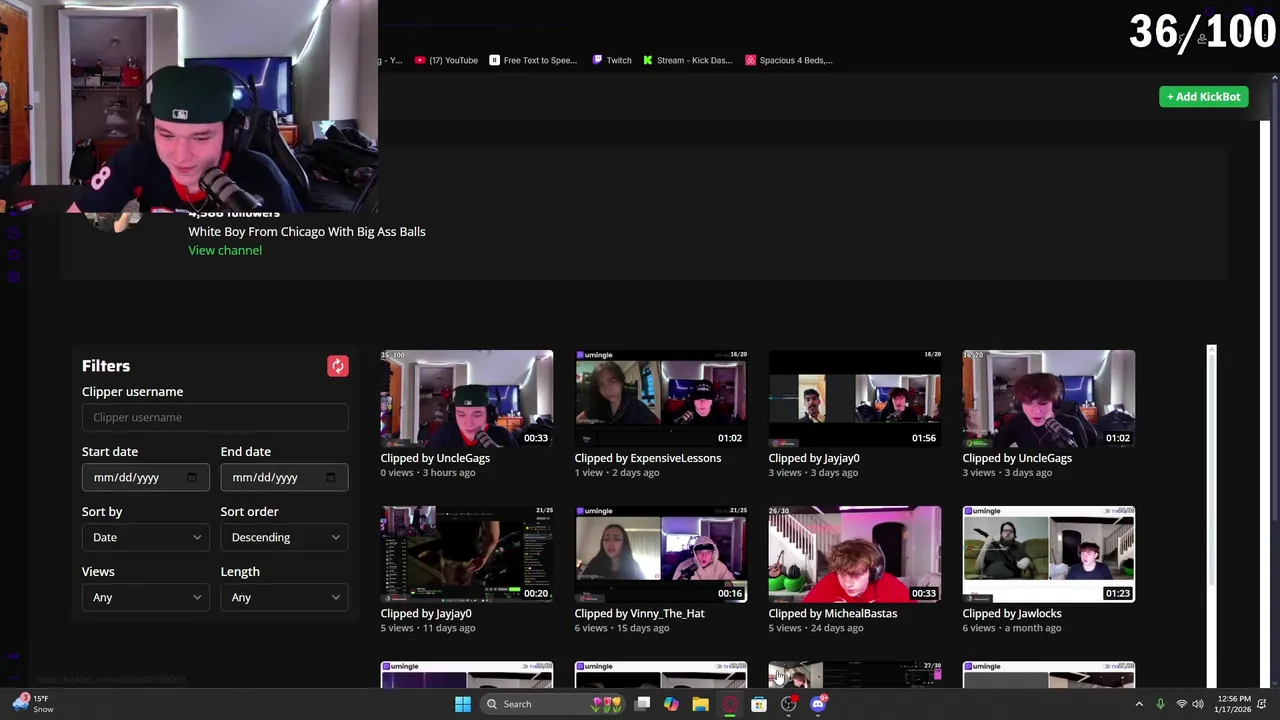Screen dimensions: 1280x720
Task: Open the weather widget showing 15°F Snow
Action: pyautogui.click(x=32, y=704)
